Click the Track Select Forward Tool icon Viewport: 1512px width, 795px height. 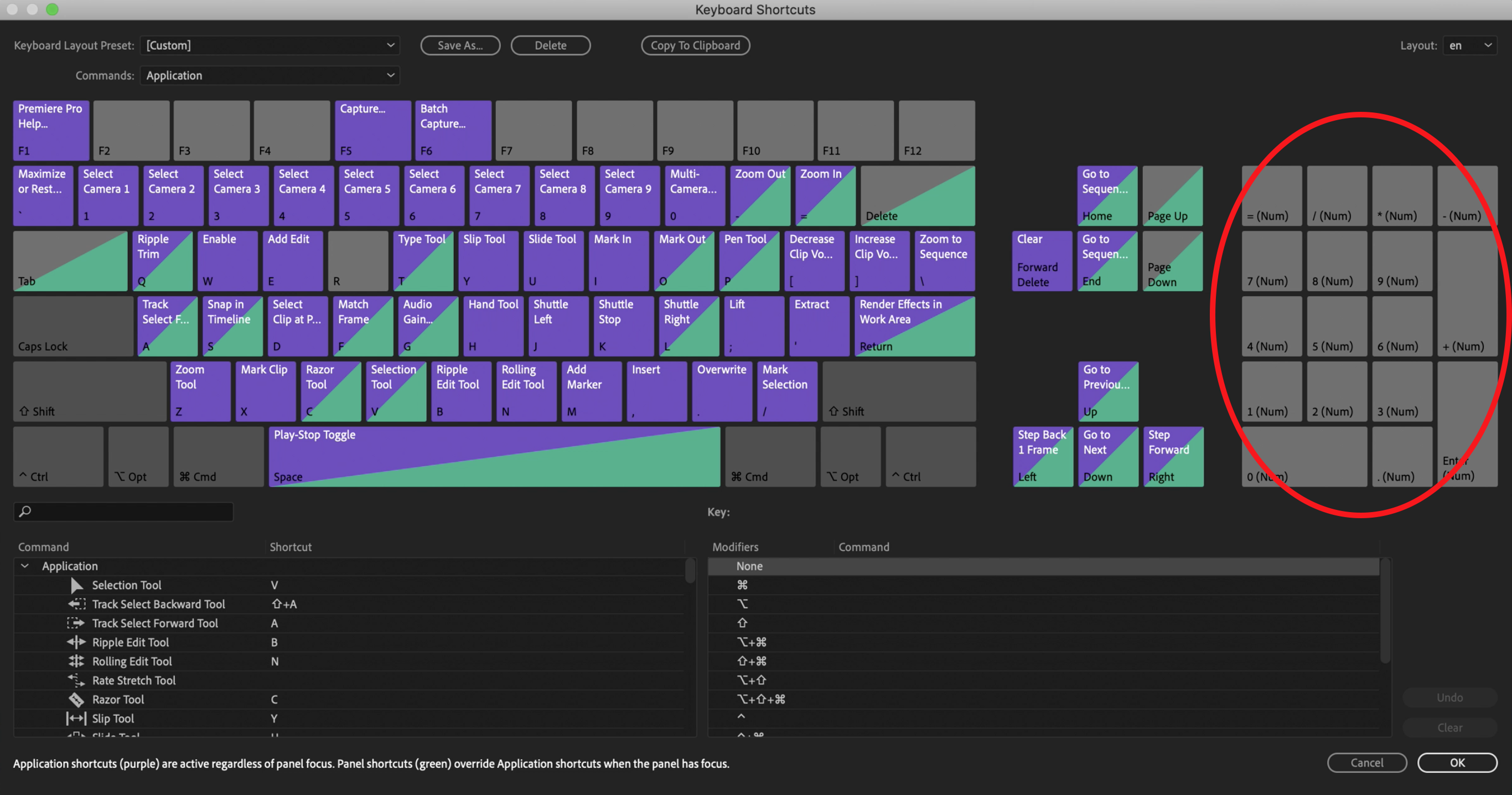pyautogui.click(x=76, y=623)
